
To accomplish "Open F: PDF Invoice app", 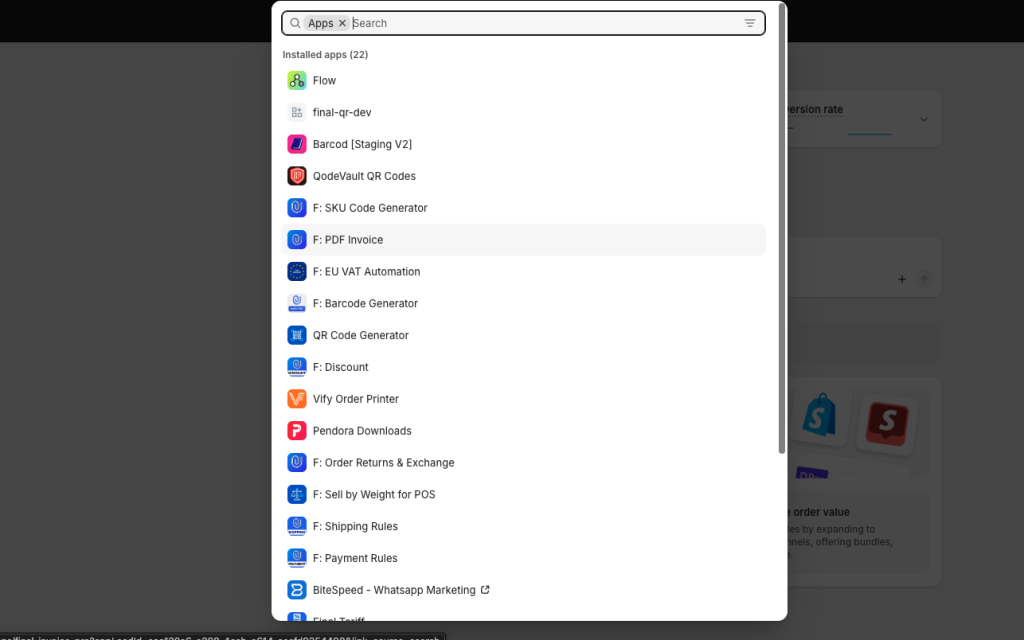I will (x=348, y=240).
